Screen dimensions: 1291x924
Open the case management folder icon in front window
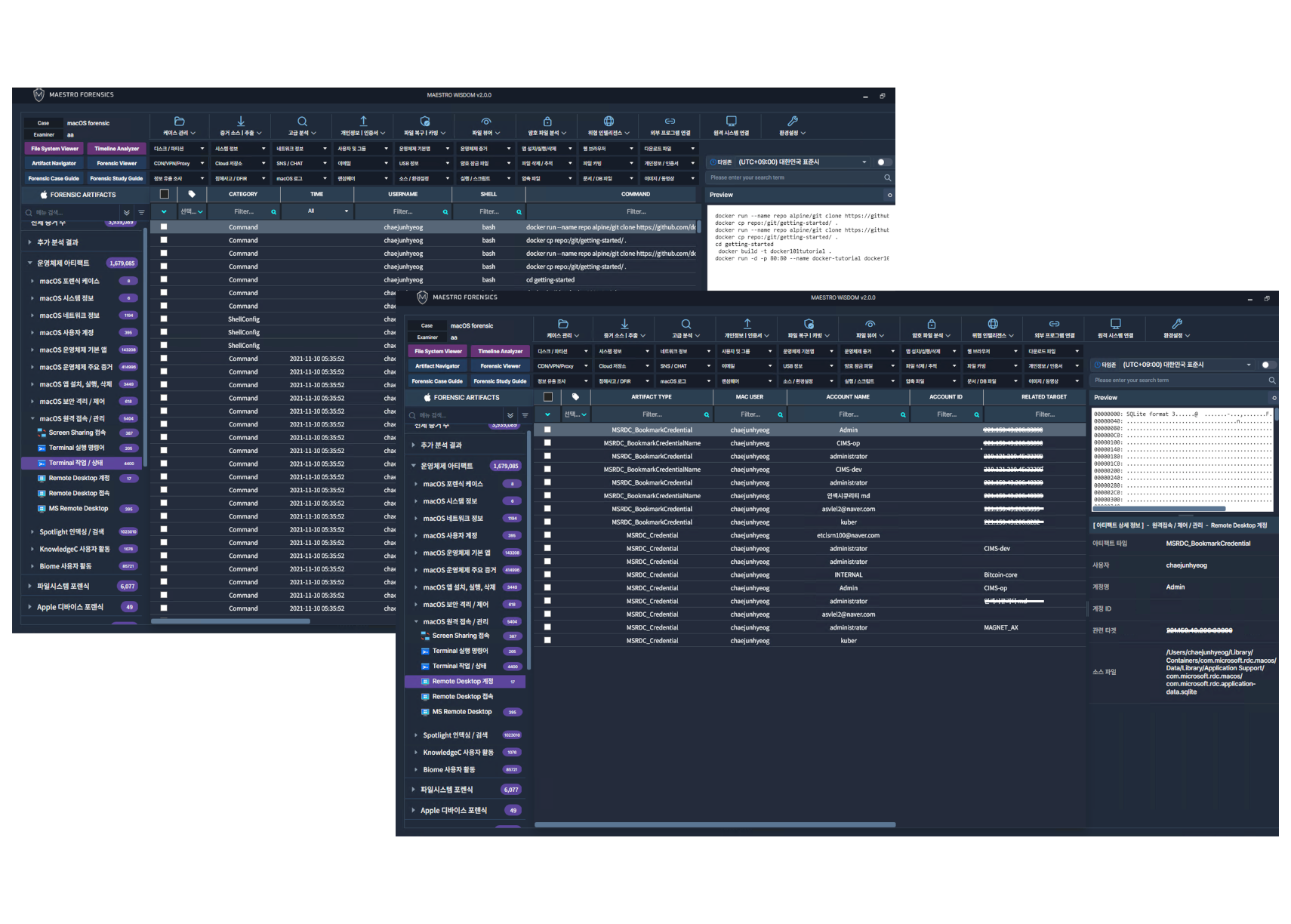click(563, 324)
